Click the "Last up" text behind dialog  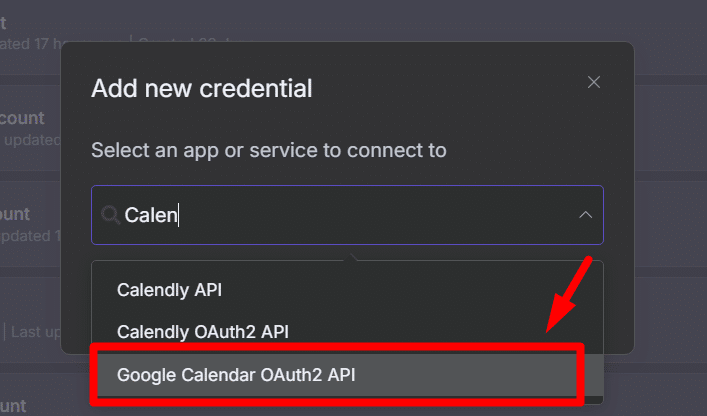35,332
